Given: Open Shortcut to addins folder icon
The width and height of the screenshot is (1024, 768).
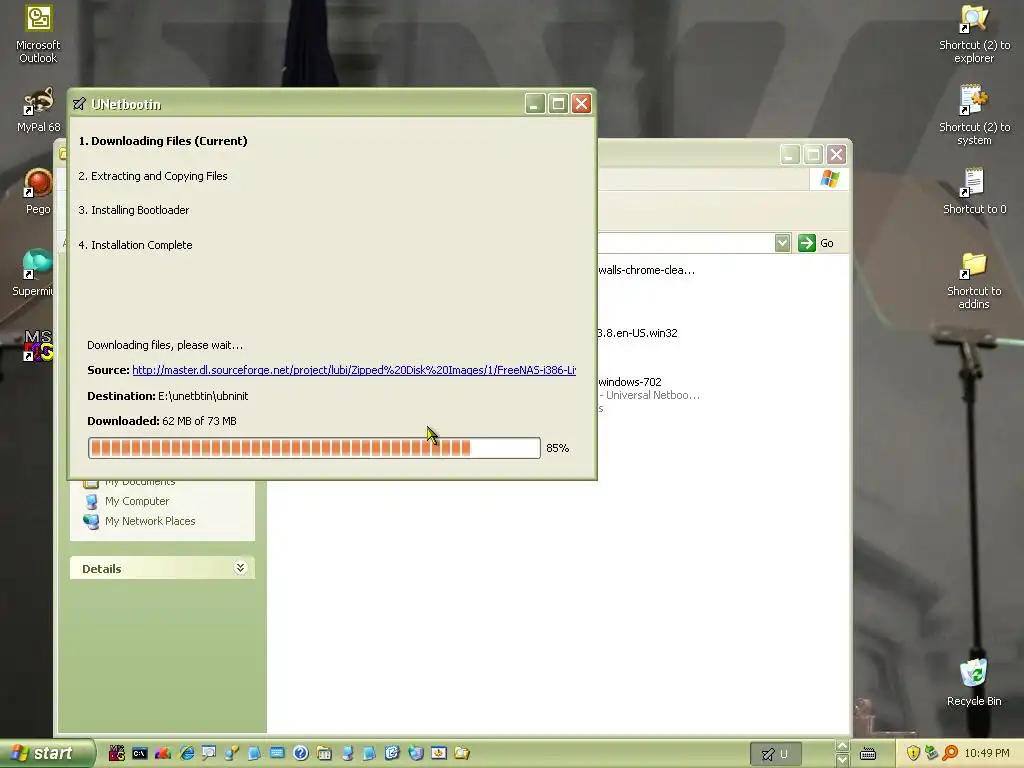Looking at the screenshot, I should pos(974,280).
